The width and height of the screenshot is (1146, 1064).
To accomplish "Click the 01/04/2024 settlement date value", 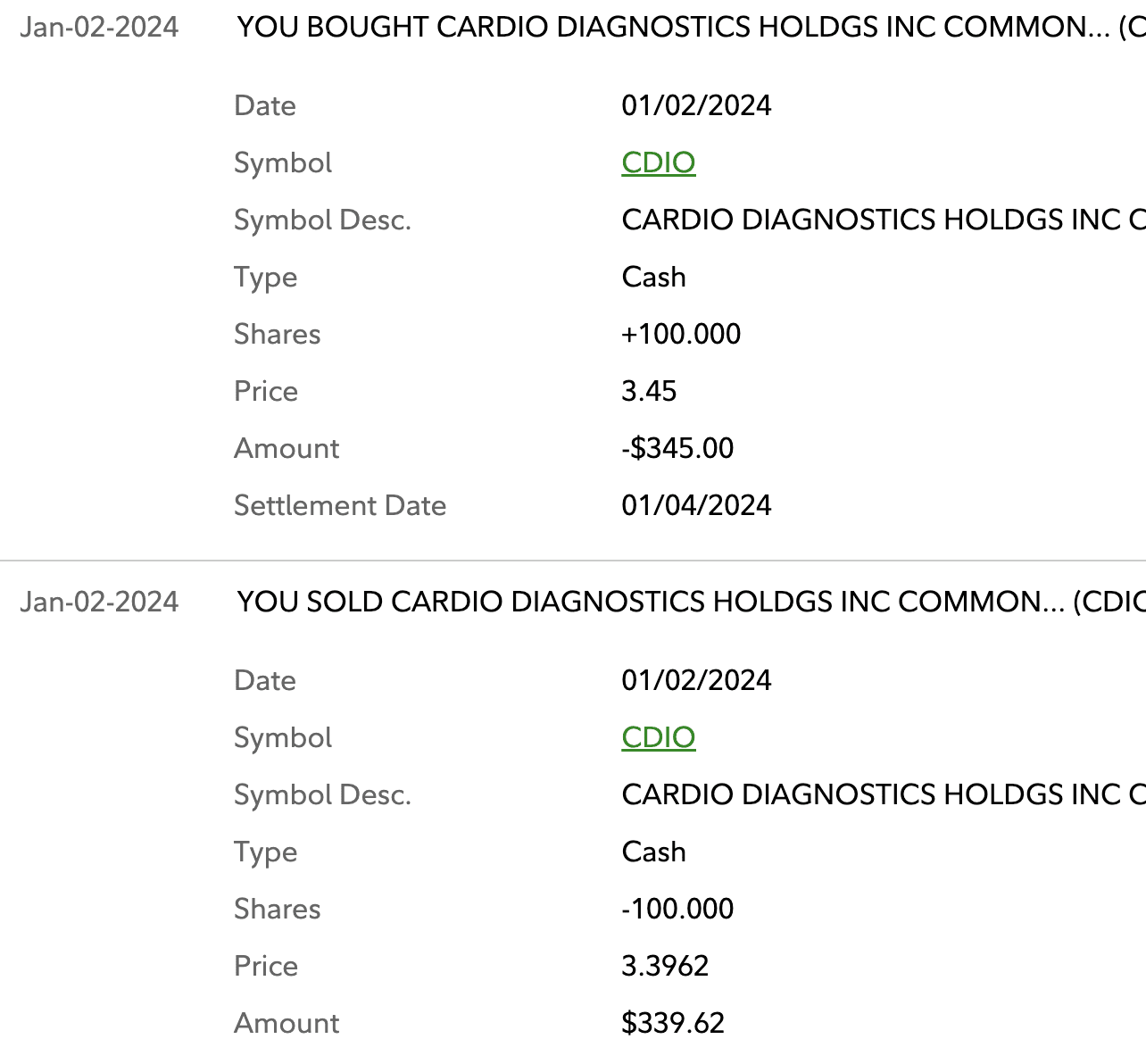I will point(696,505).
